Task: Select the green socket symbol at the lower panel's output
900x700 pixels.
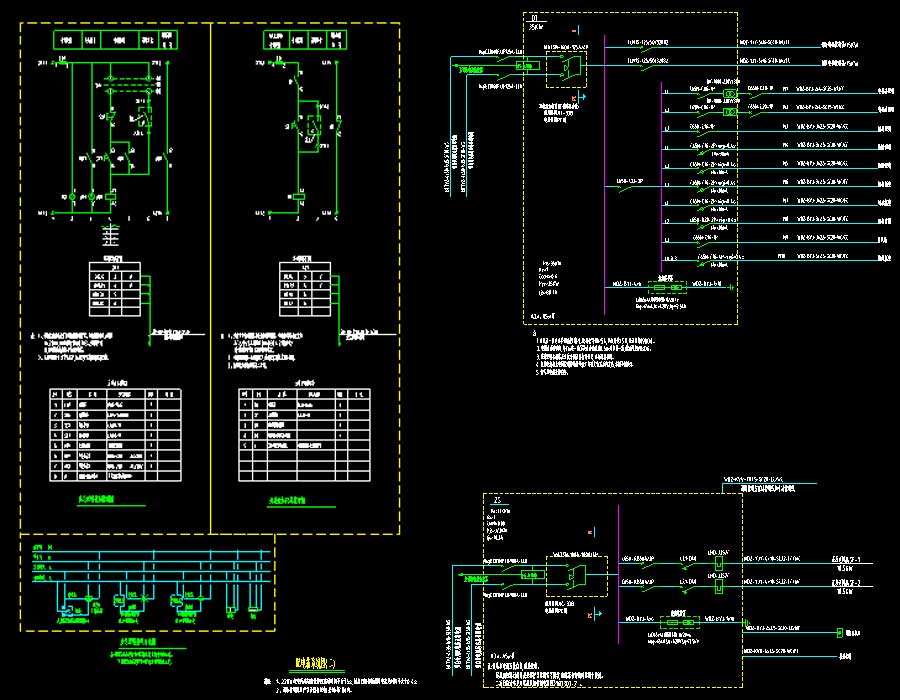Action: (840, 632)
